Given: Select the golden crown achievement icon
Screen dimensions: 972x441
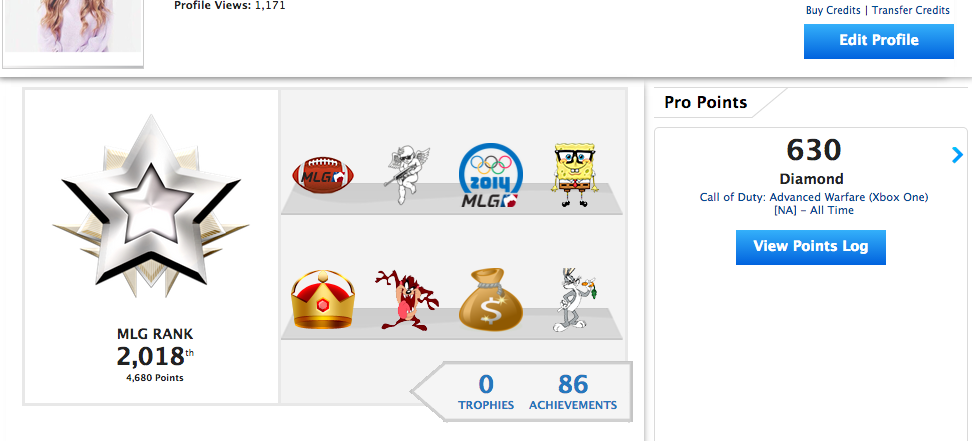Looking at the screenshot, I should [x=323, y=299].
